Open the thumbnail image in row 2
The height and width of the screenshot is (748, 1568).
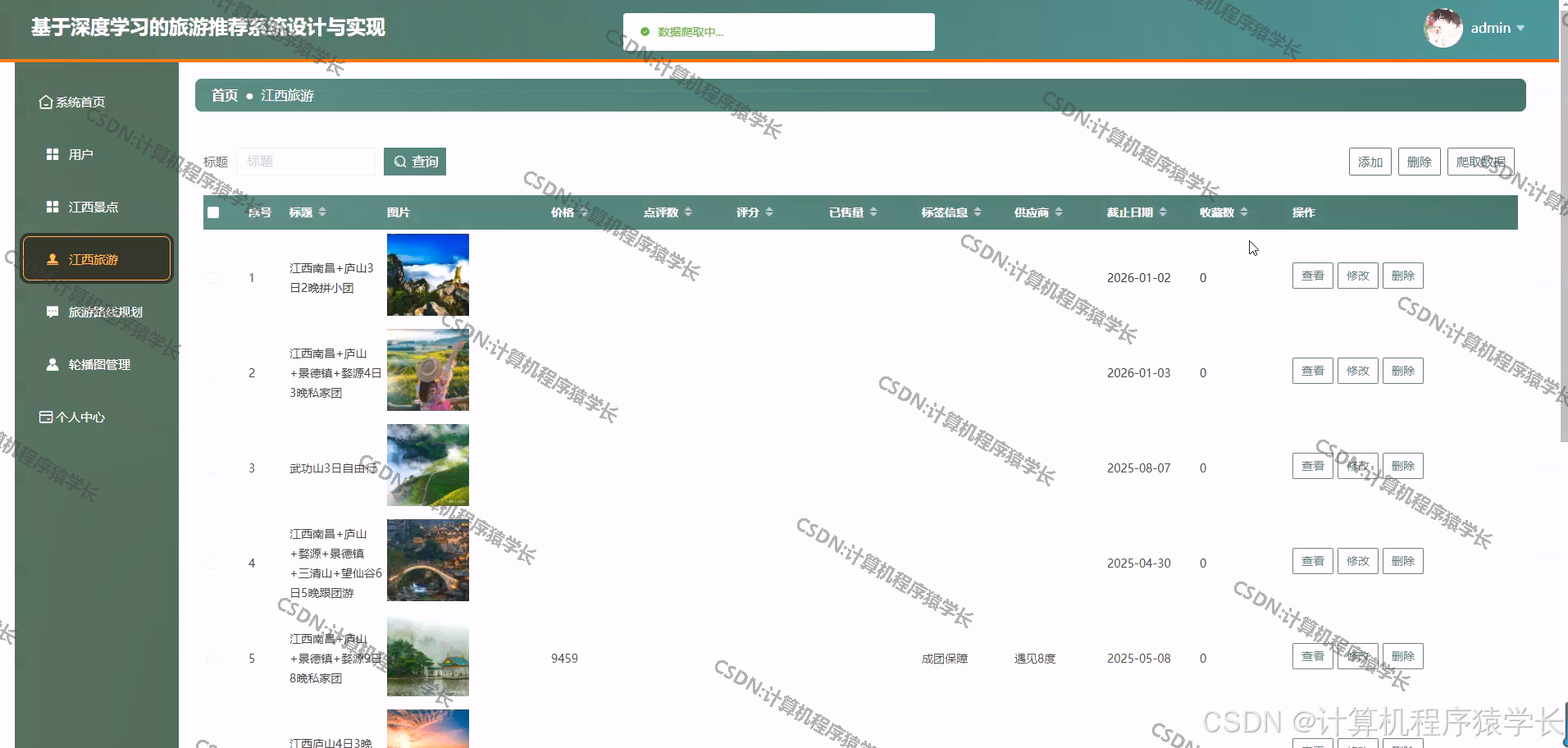tap(428, 370)
